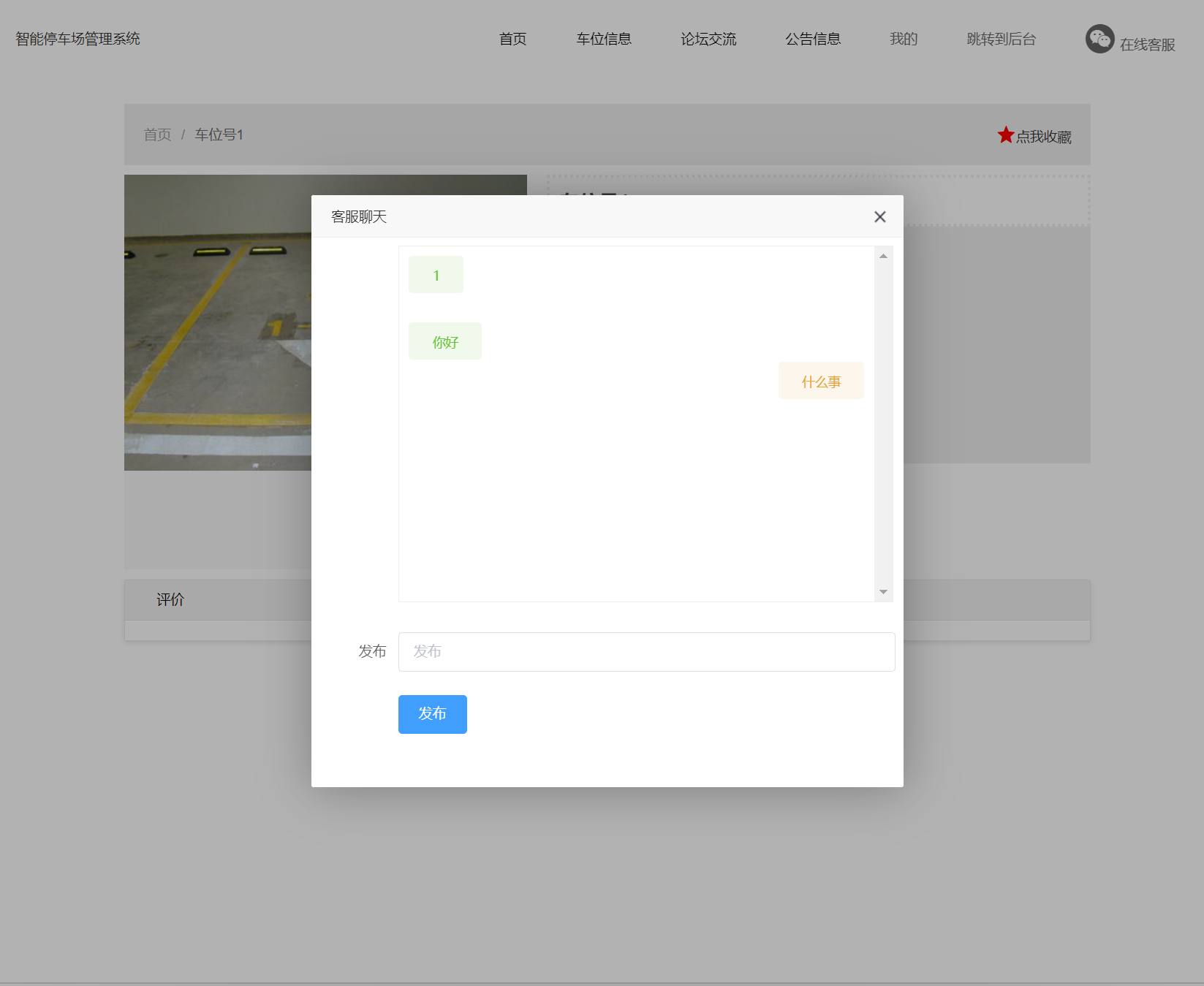Image resolution: width=1204 pixels, height=986 pixels.
Task: Click chat message "1"
Action: (x=436, y=275)
